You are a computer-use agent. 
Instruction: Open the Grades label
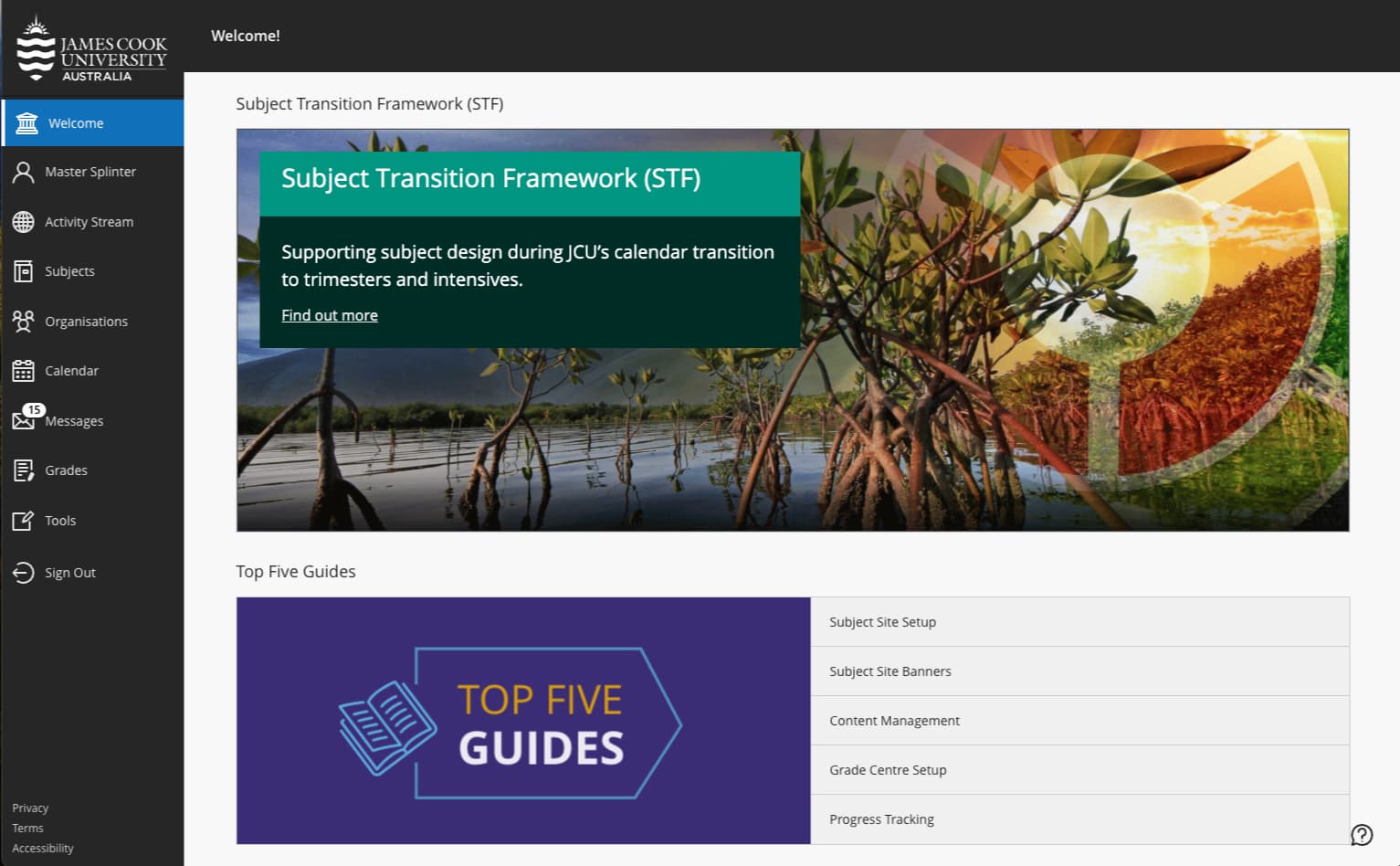(66, 470)
